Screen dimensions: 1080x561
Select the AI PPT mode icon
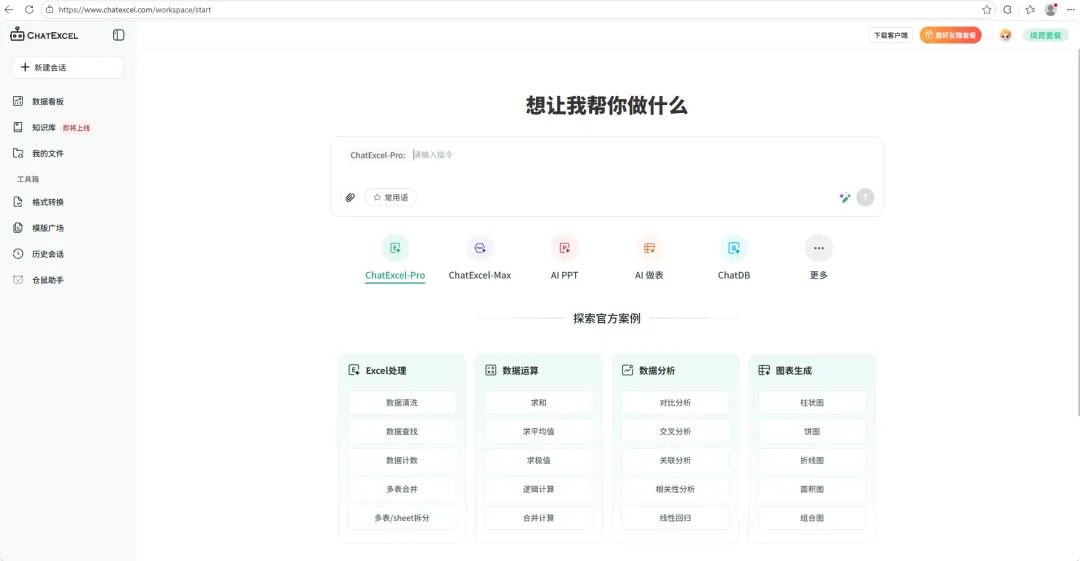point(564,248)
